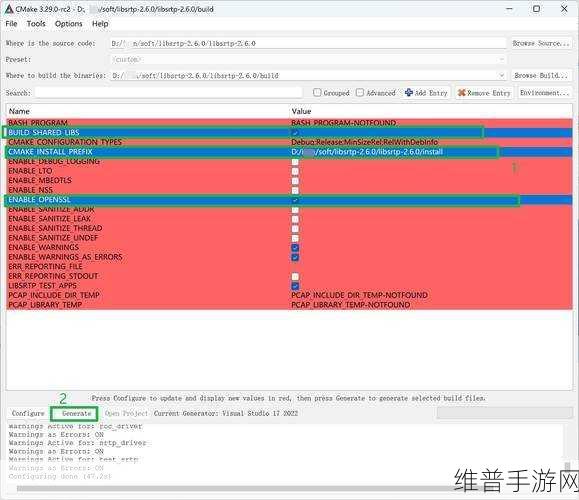This screenshot has height=500, width=579.
Task: Enable ENABLE_LTO checkbox
Action: pyautogui.click(x=295, y=171)
